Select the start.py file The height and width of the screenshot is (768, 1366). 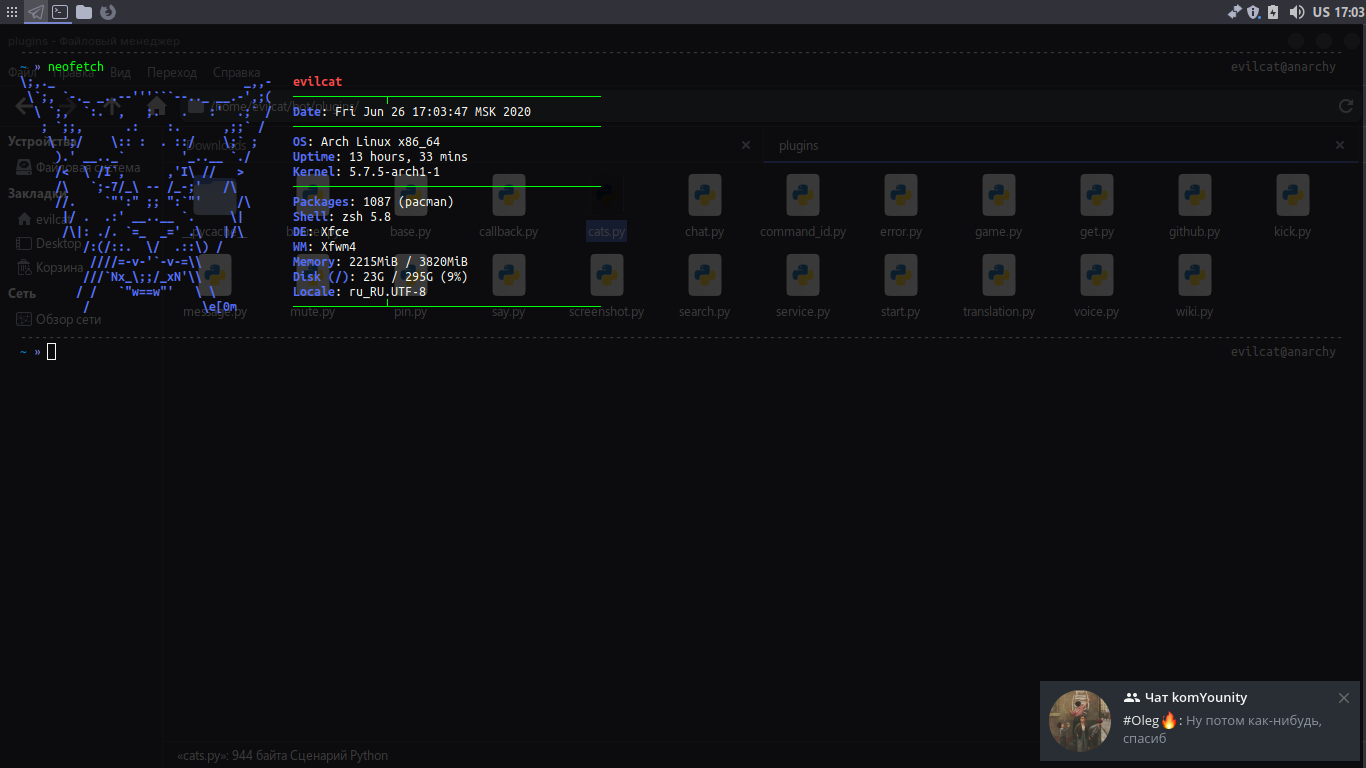tap(900, 287)
